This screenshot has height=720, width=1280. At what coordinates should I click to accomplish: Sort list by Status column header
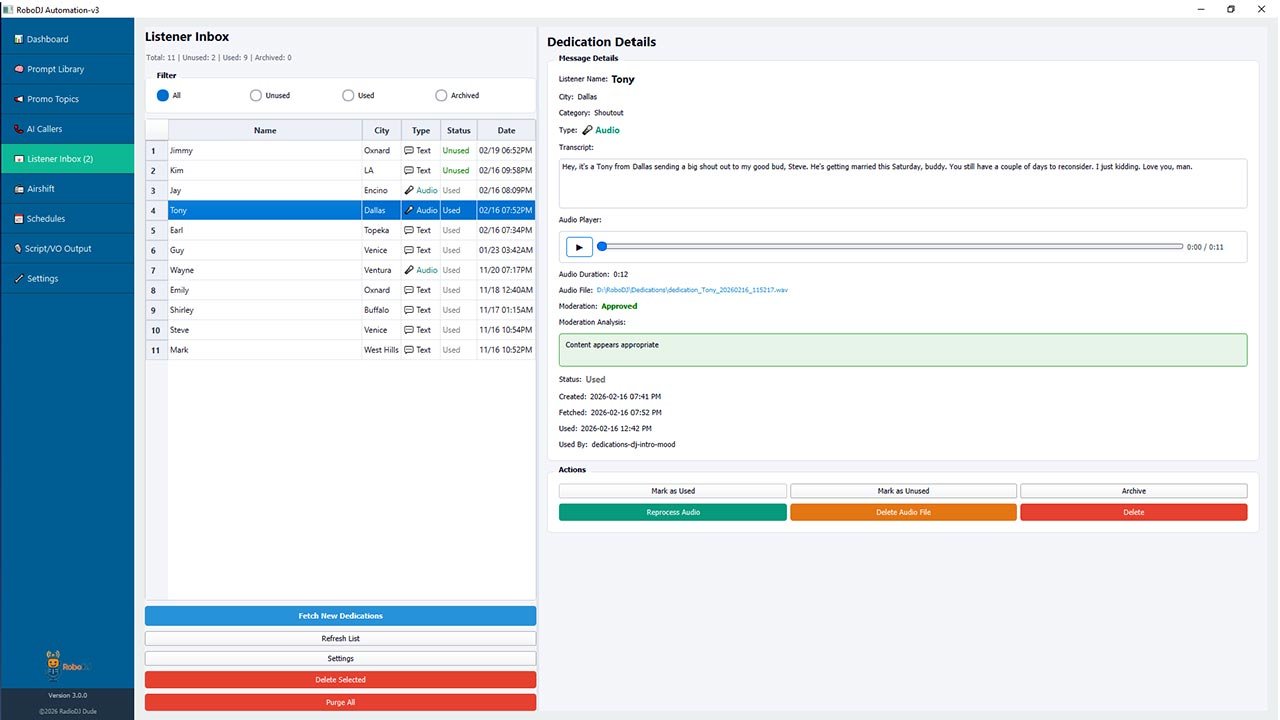tap(458, 130)
